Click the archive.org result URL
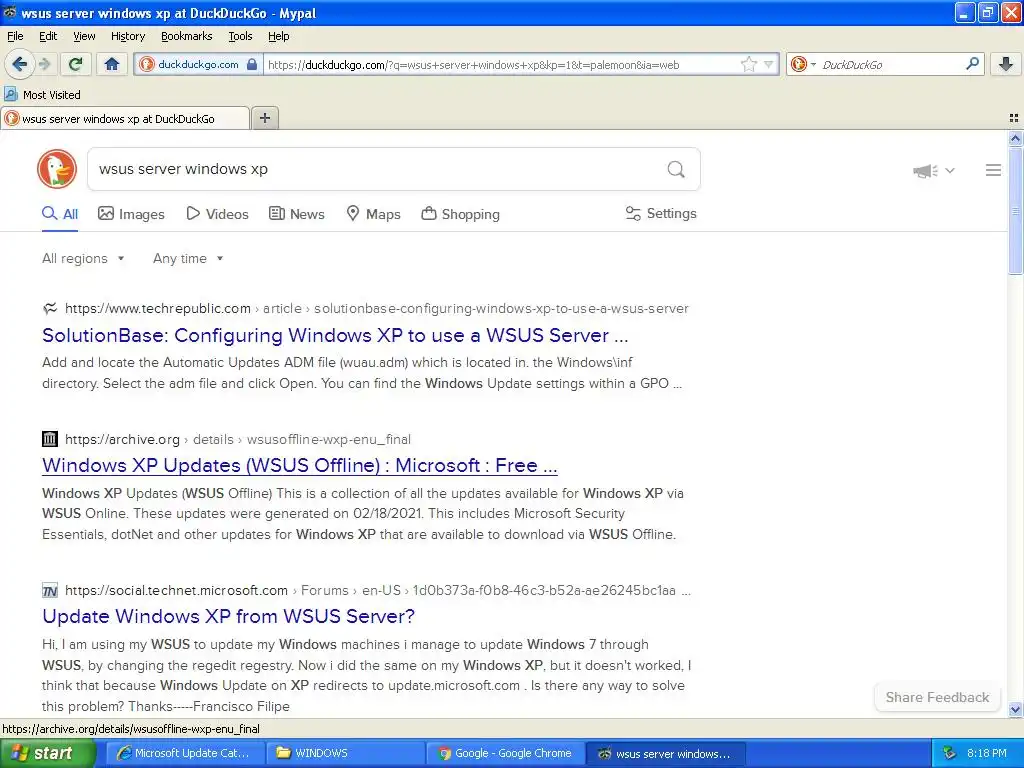 tap(238, 440)
